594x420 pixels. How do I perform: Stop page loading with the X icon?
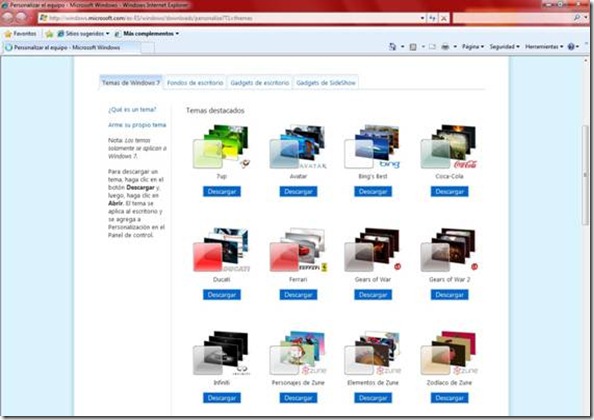pos(444,18)
